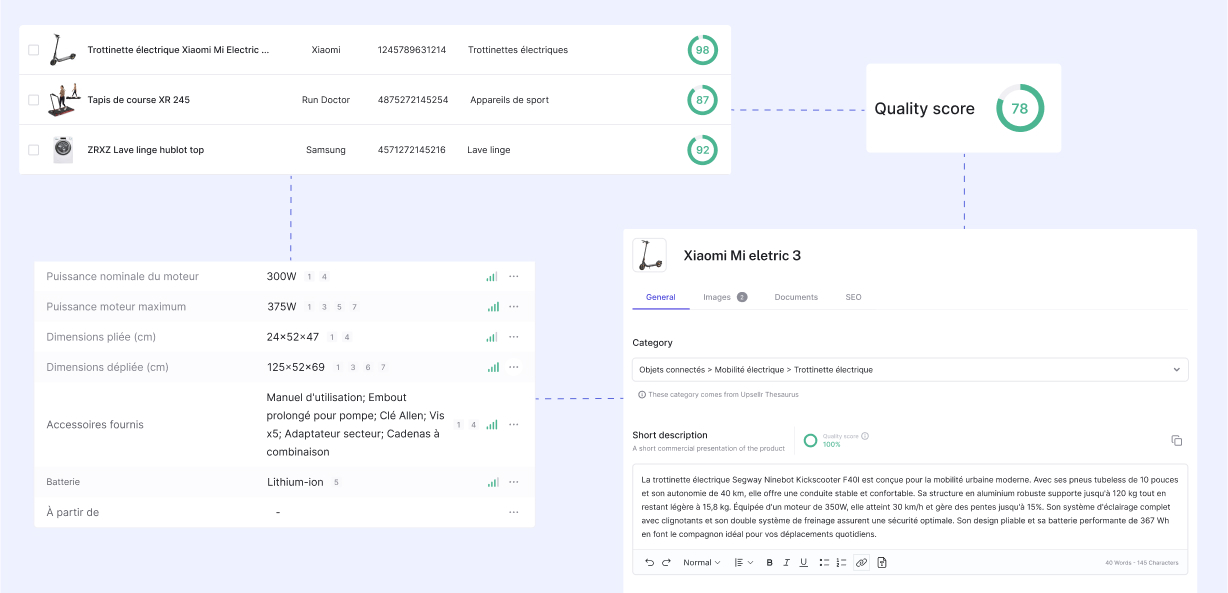
Task: Toggle bold formatting in the description editor
Action: [x=769, y=563]
